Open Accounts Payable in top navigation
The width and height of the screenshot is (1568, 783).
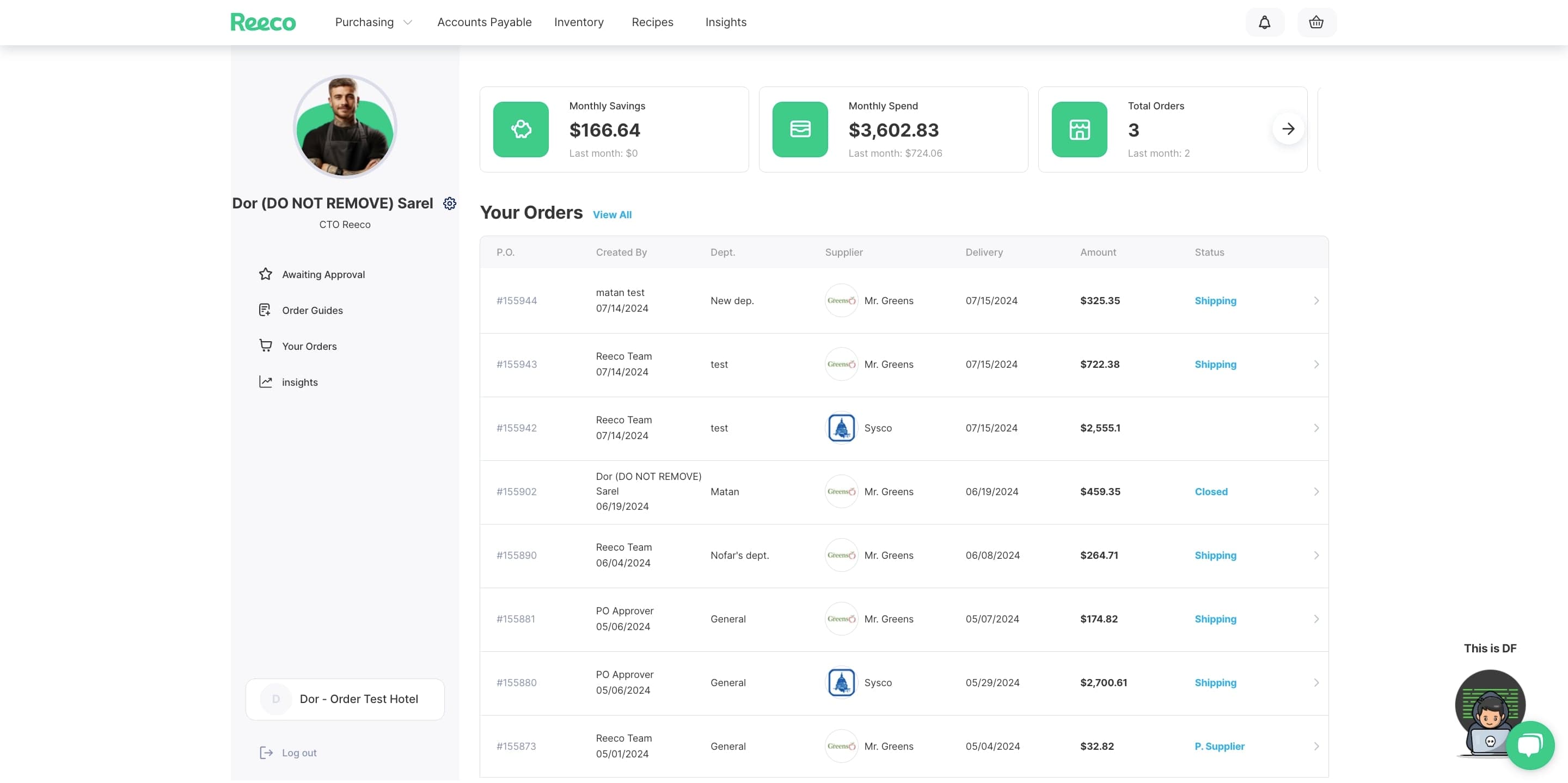click(484, 22)
